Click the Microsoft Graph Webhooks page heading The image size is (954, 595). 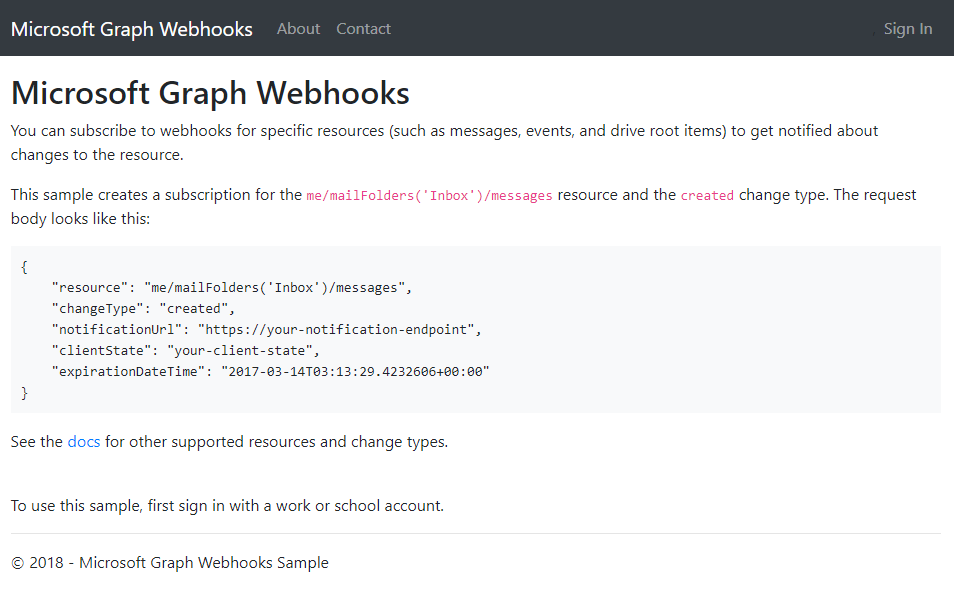click(x=210, y=93)
